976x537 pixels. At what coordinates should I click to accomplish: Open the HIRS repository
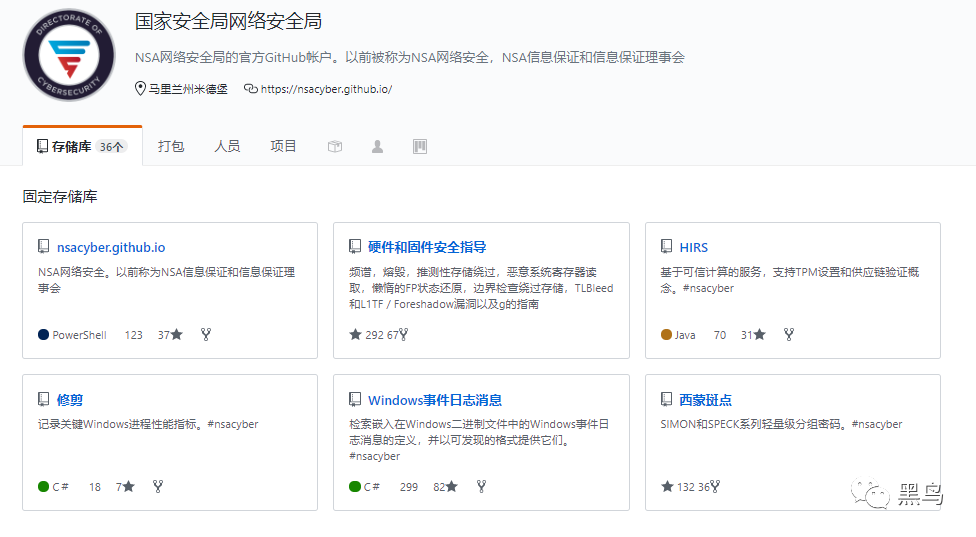[x=693, y=247]
